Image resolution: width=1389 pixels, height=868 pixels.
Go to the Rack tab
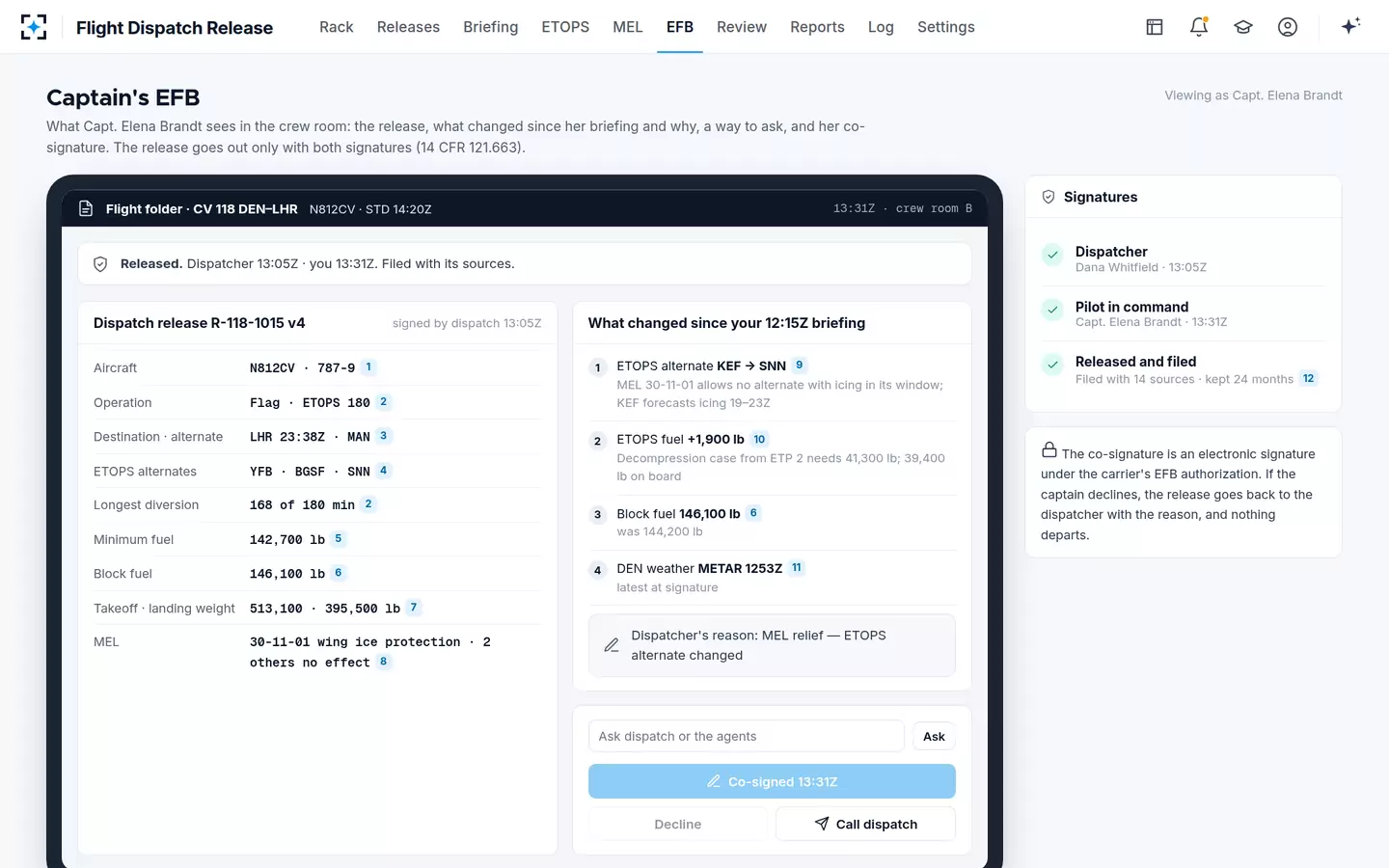(x=337, y=27)
